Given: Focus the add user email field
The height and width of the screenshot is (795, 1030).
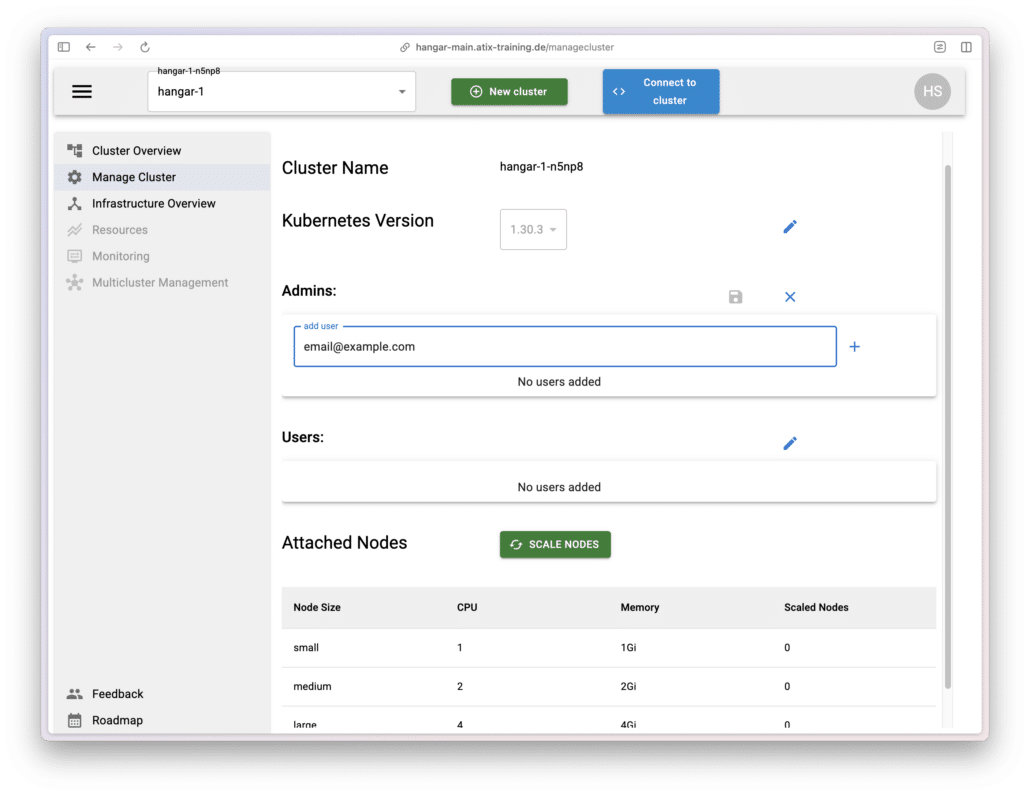Looking at the screenshot, I should point(564,347).
